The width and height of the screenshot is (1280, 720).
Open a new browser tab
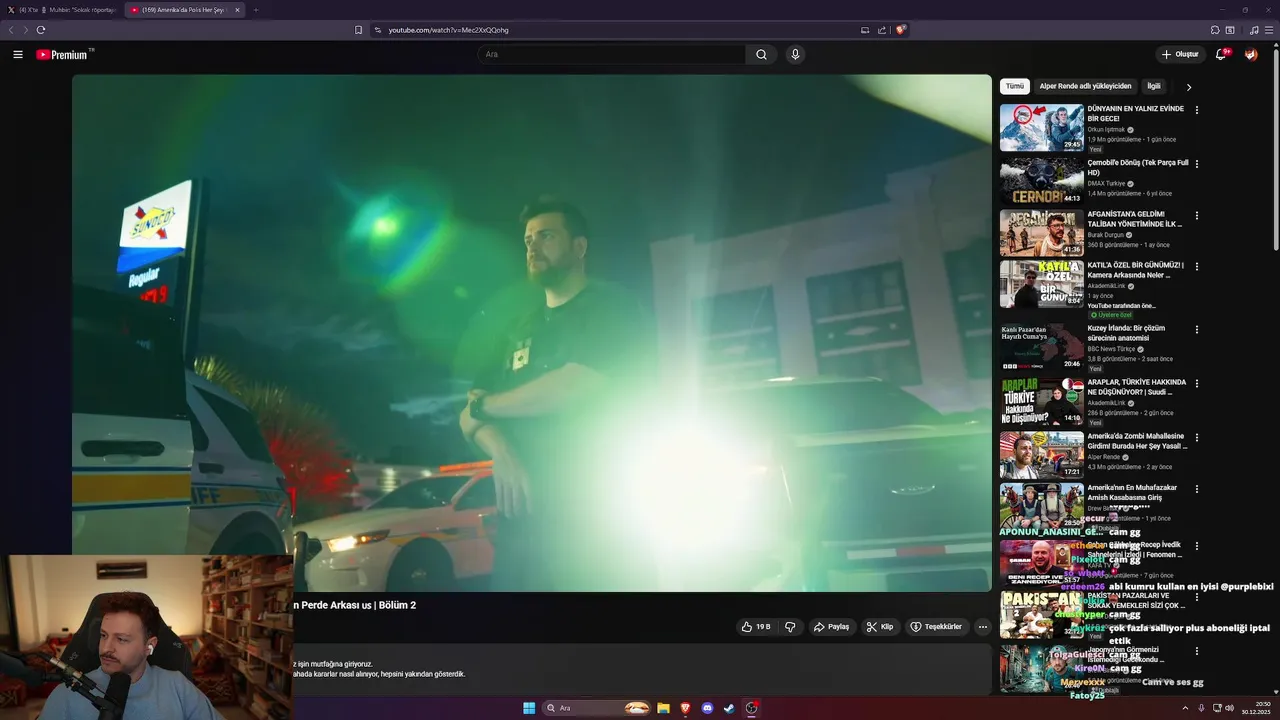pos(255,10)
